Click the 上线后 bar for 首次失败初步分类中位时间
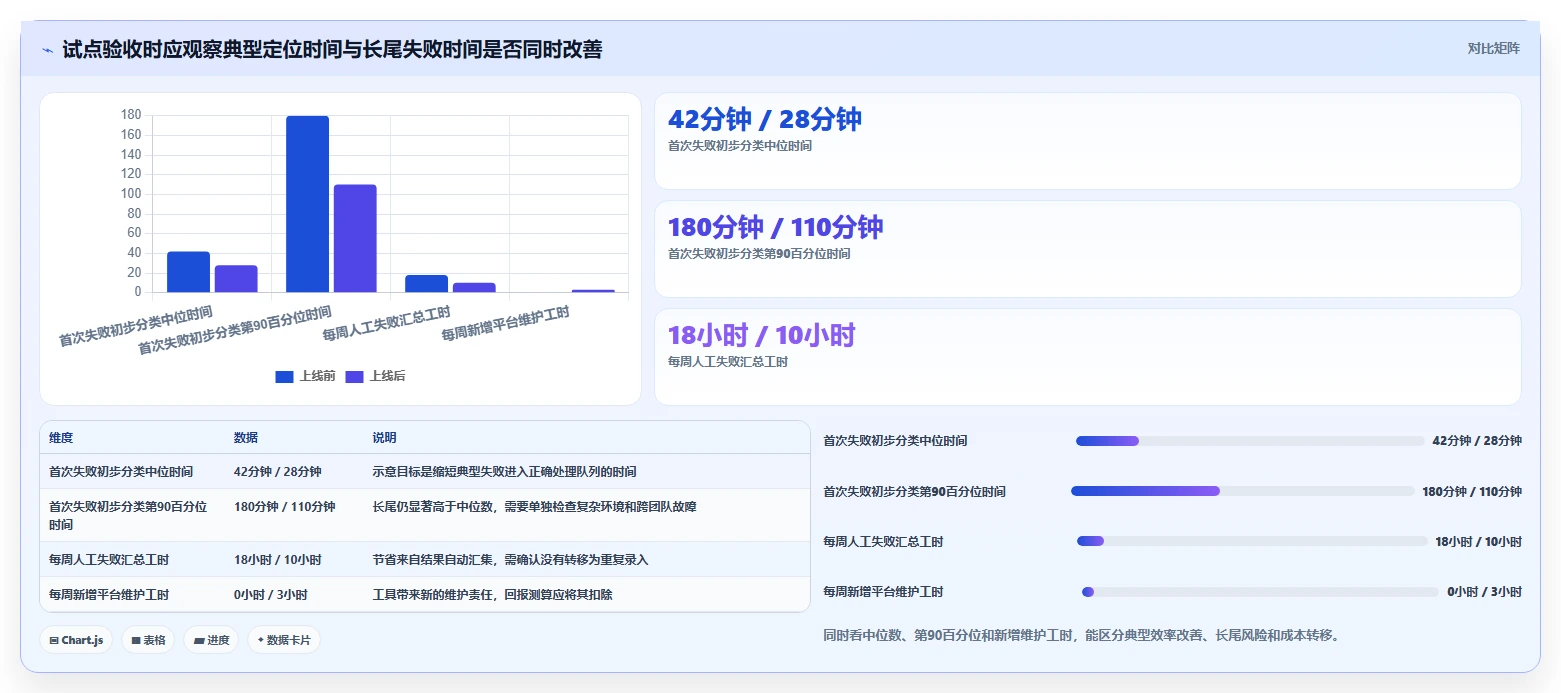 coord(236,279)
